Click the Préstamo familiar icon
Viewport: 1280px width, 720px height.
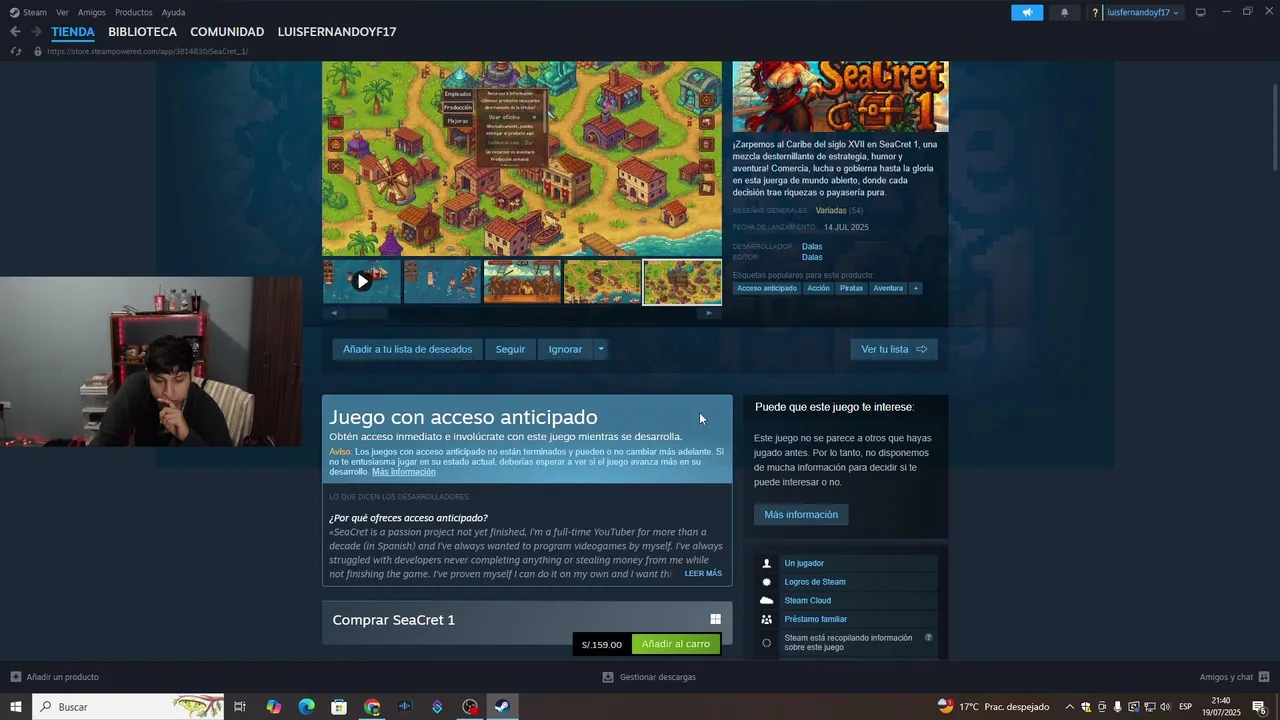point(767,619)
